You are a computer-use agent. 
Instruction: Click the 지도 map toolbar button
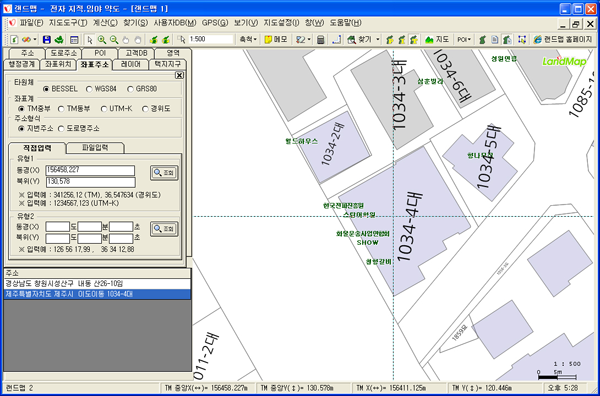click(x=437, y=39)
